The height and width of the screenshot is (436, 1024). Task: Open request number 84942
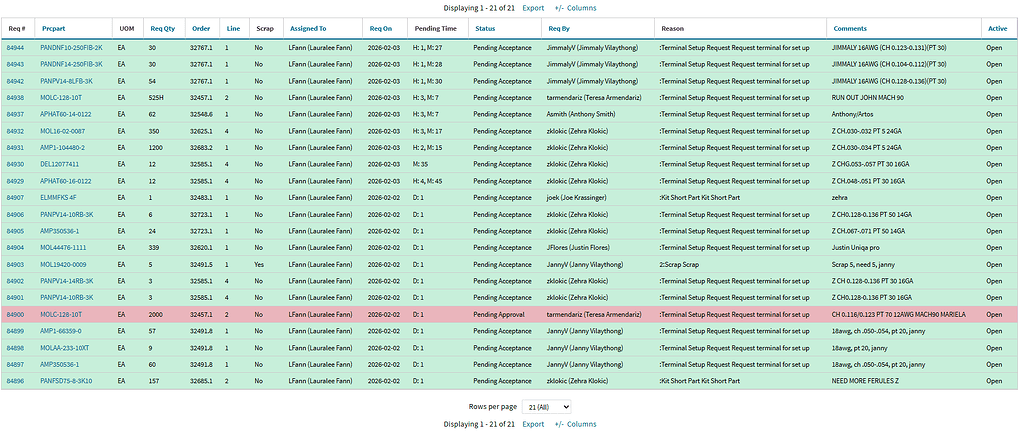coord(16,81)
